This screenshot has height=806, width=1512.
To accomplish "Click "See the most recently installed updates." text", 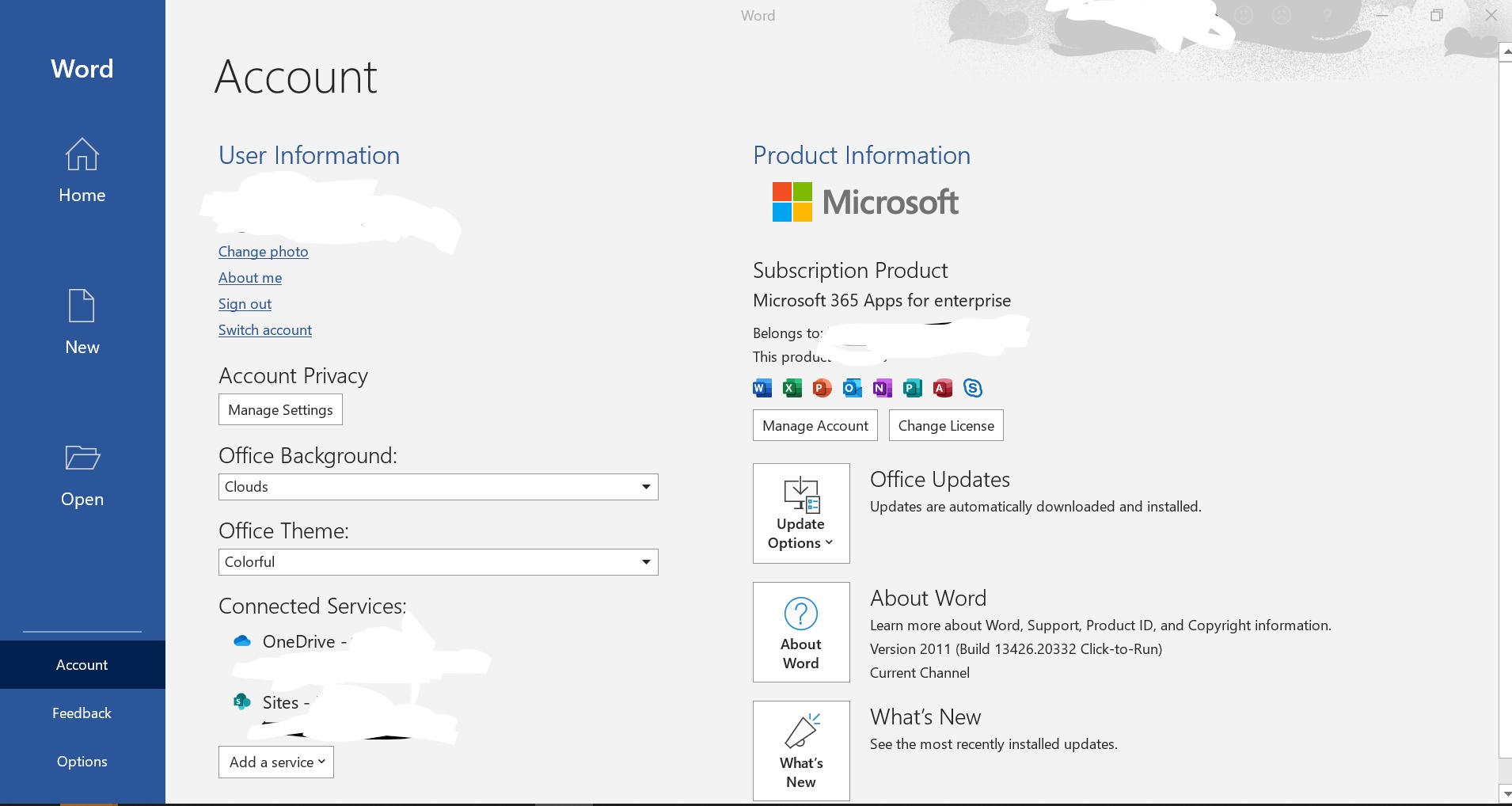I will click(x=993, y=744).
